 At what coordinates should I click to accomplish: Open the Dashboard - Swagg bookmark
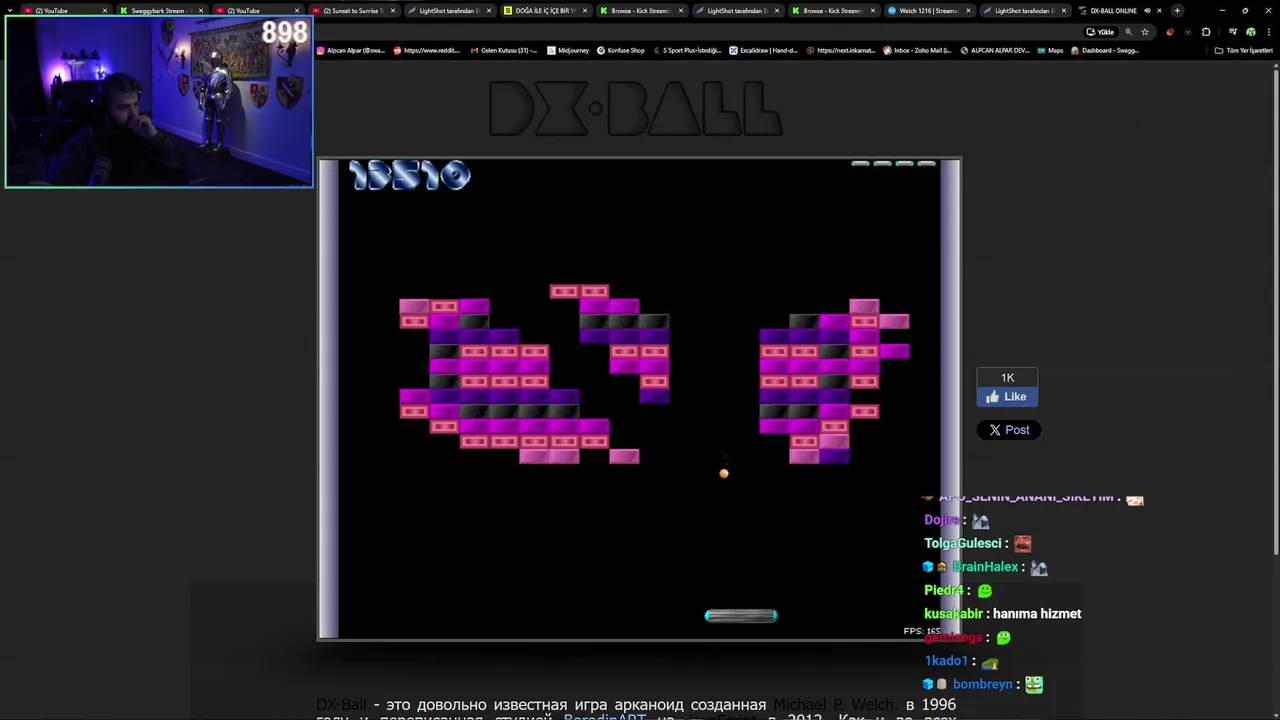[1105, 50]
